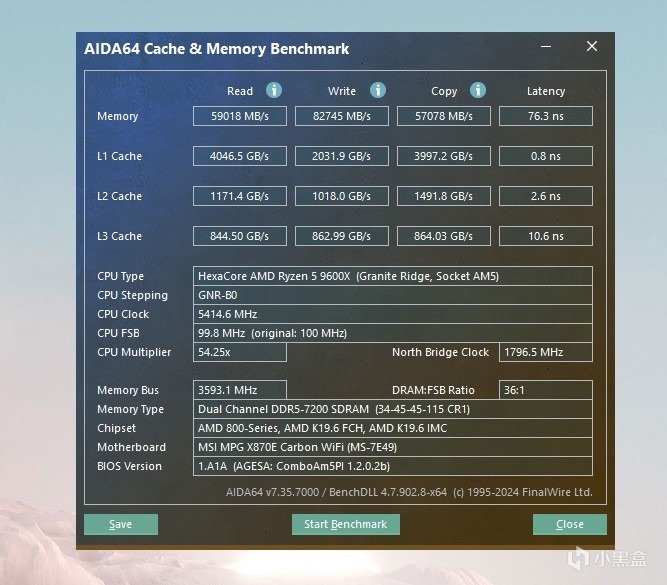
Task: Click BIOS Version field 1.A1A
Action: [x=393, y=466]
